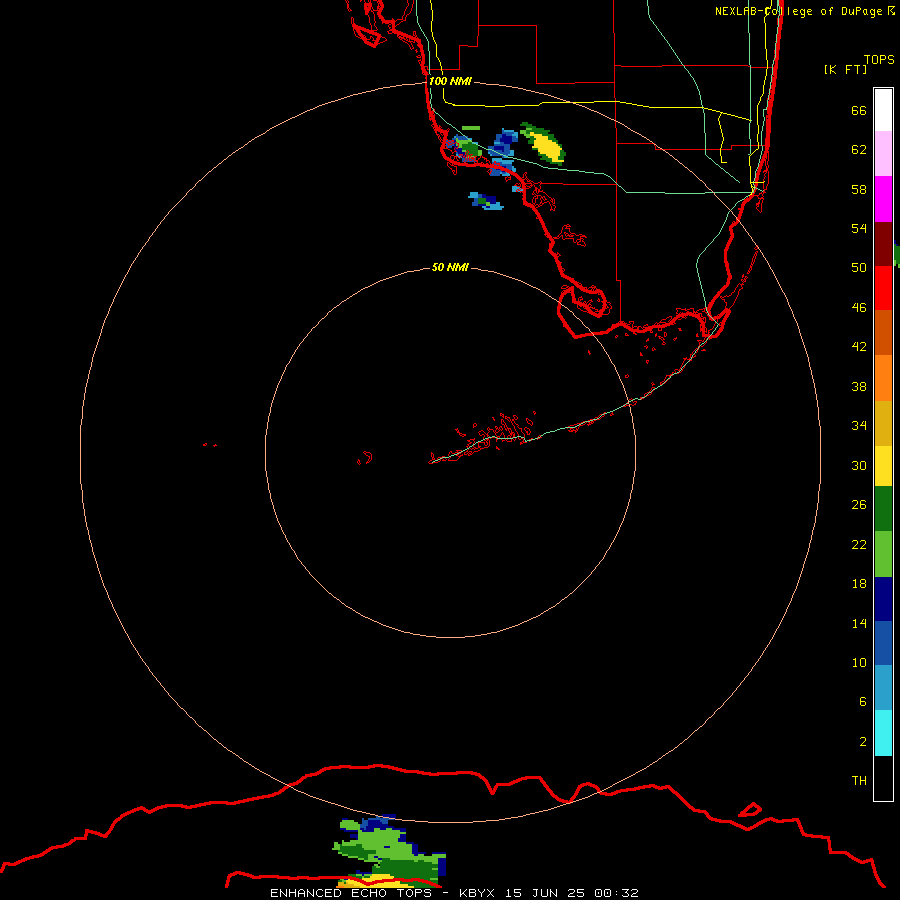Click the 50 NMI range ring label
This screenshot has width=900, height=900.
(450, 267)
